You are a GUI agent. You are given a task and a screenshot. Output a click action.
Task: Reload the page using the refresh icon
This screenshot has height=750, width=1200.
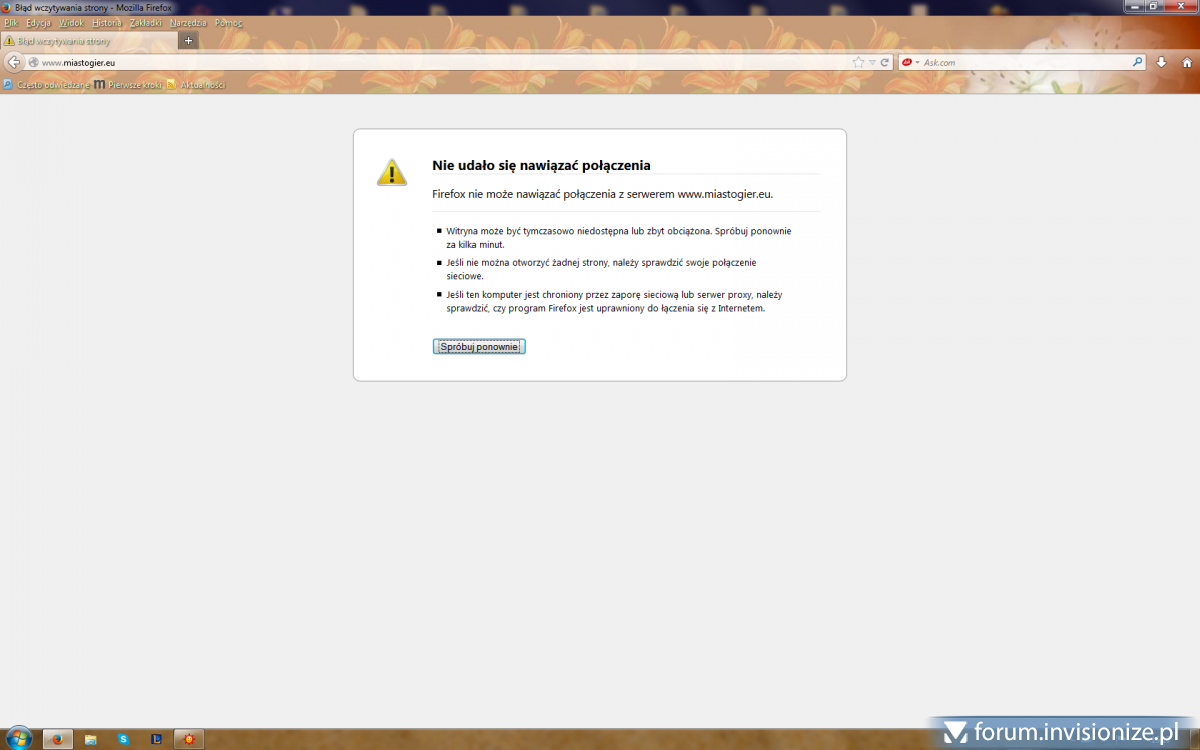click(x=885, y=62)
